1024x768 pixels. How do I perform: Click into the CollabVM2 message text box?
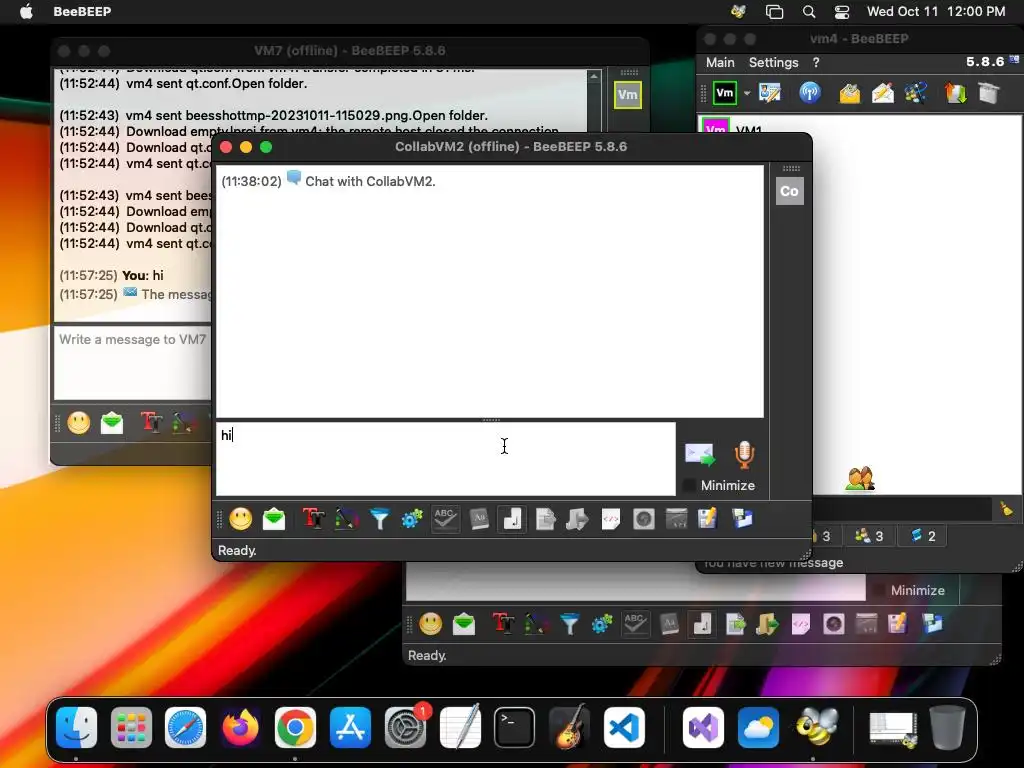[x=445, y=458]
